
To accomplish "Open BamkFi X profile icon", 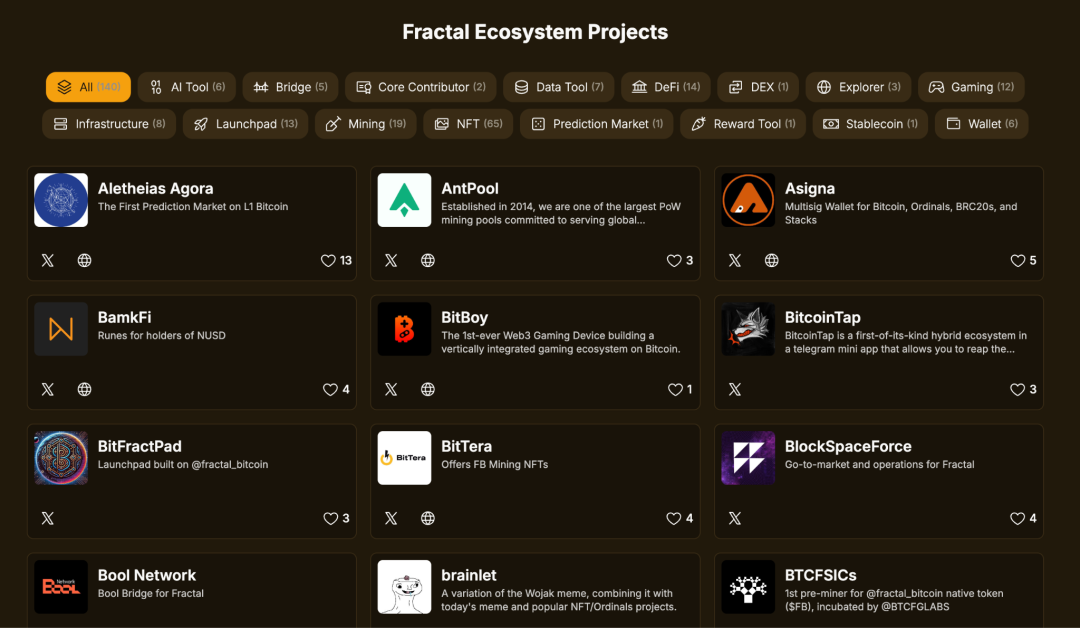I will pos(48,389).
